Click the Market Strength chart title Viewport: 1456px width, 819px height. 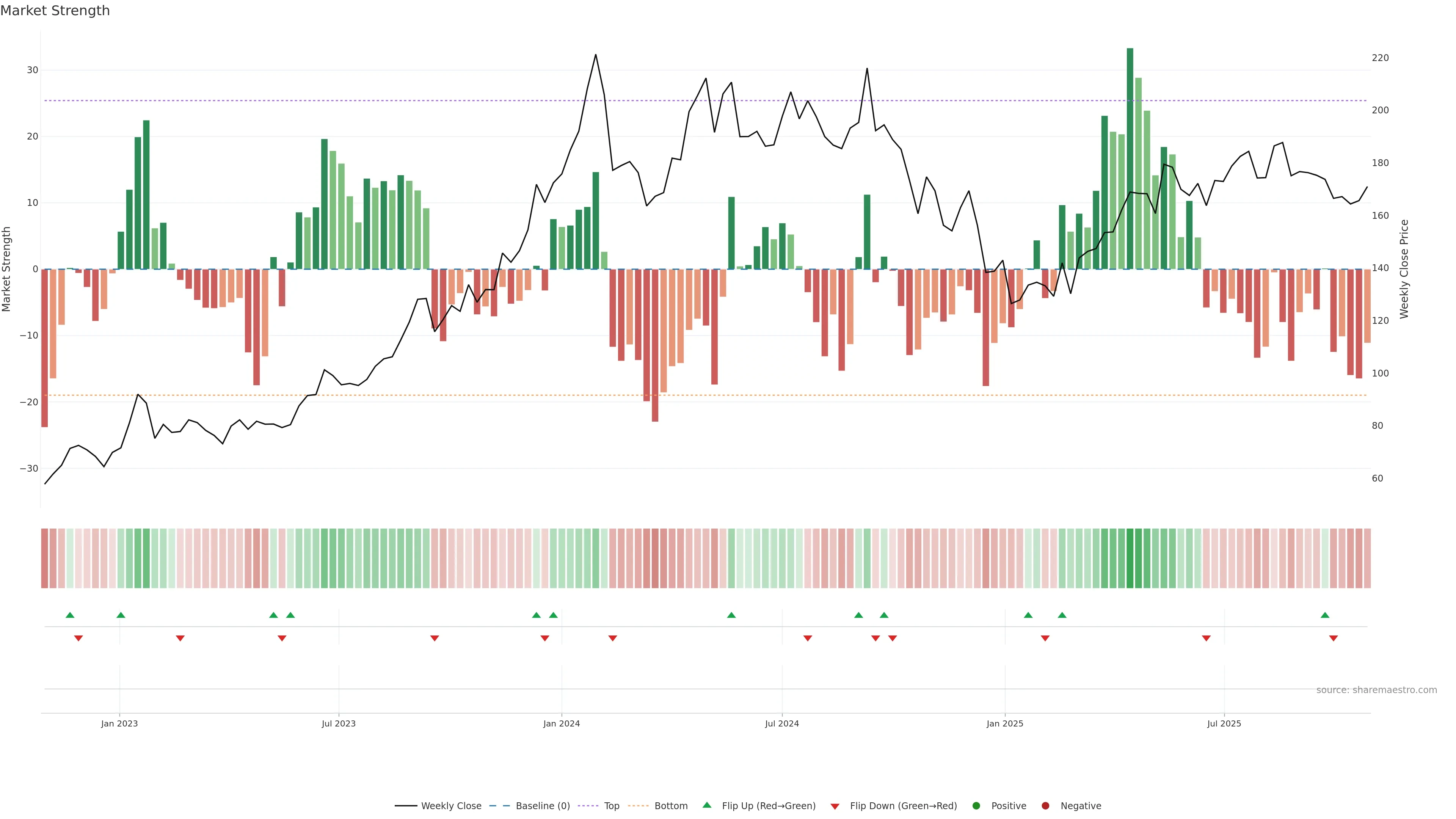(55, 11)
